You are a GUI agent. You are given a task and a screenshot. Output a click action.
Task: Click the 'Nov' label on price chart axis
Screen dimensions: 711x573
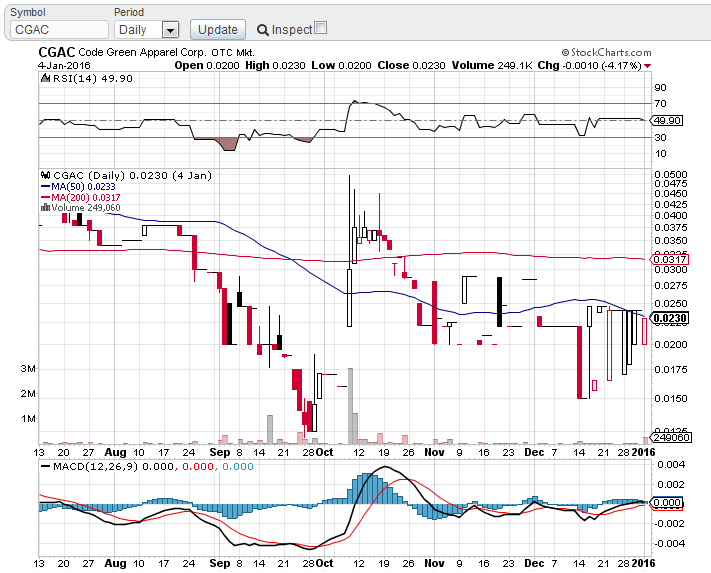click(434, 452)
